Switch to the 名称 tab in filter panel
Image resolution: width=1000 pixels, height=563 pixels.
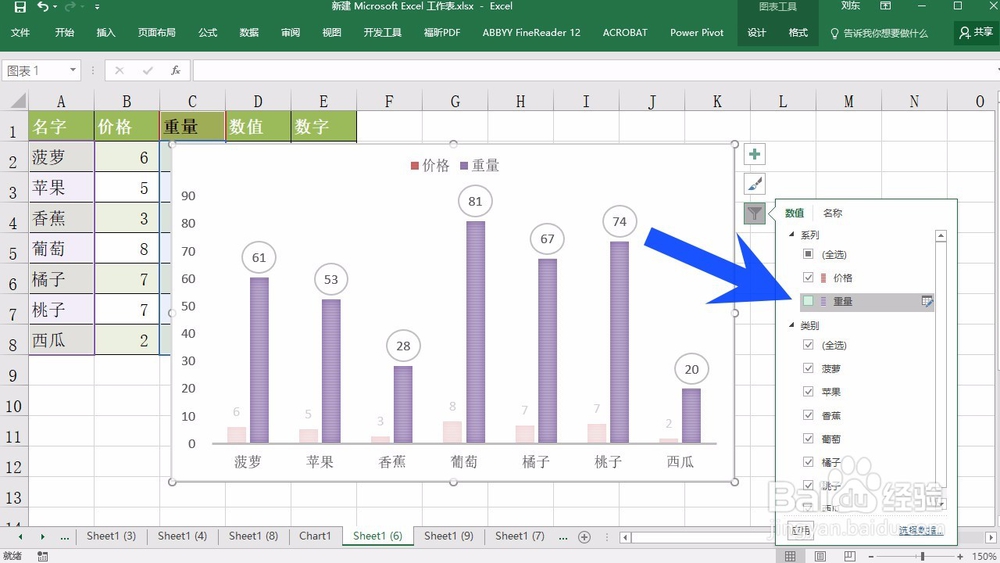[x=832, y=213]
